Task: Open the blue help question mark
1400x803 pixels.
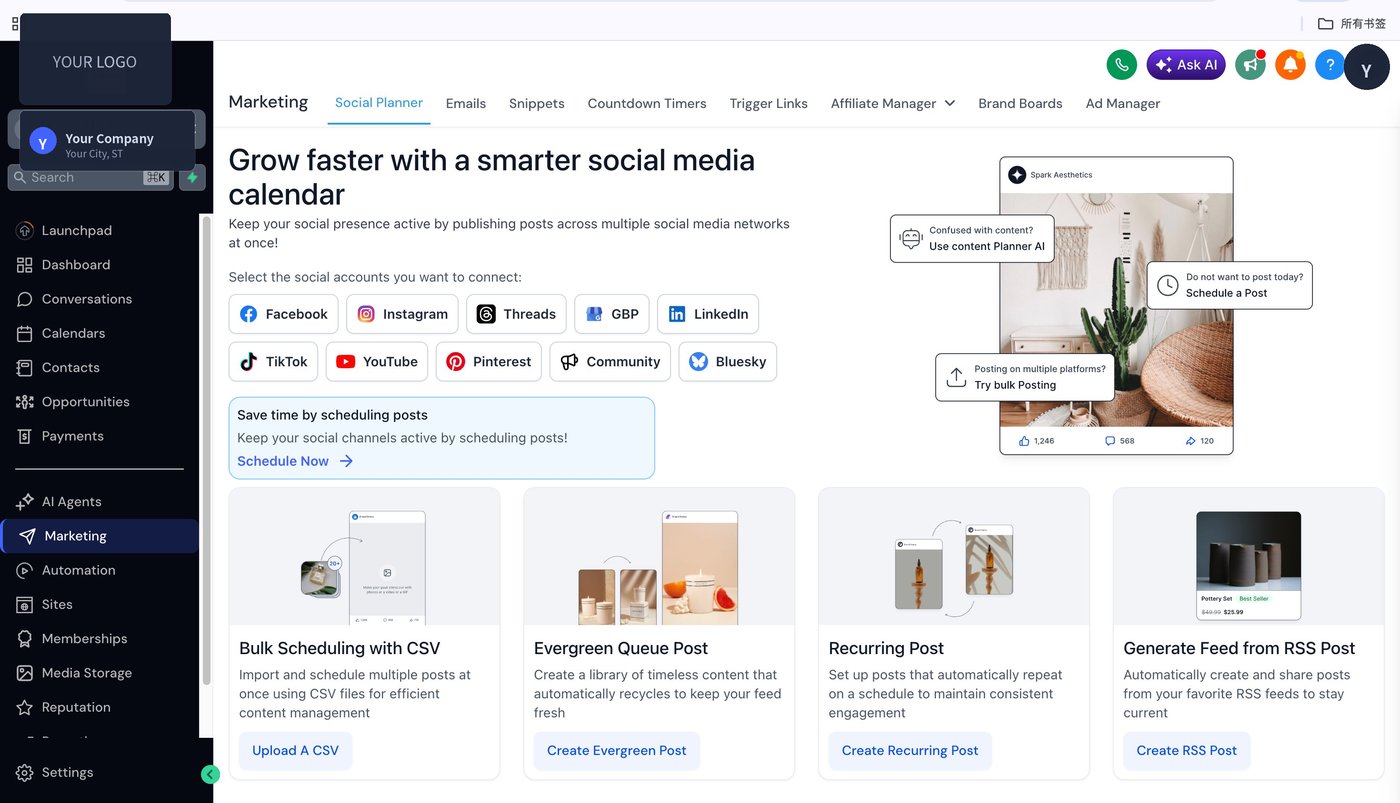Action: [x=1329, y=65]
